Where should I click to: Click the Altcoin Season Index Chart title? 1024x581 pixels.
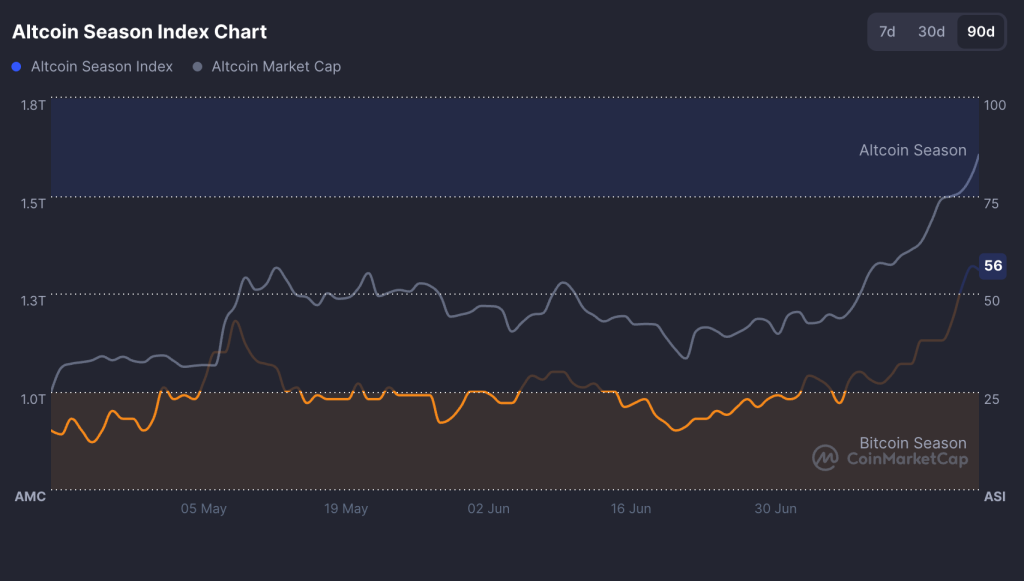138,31
